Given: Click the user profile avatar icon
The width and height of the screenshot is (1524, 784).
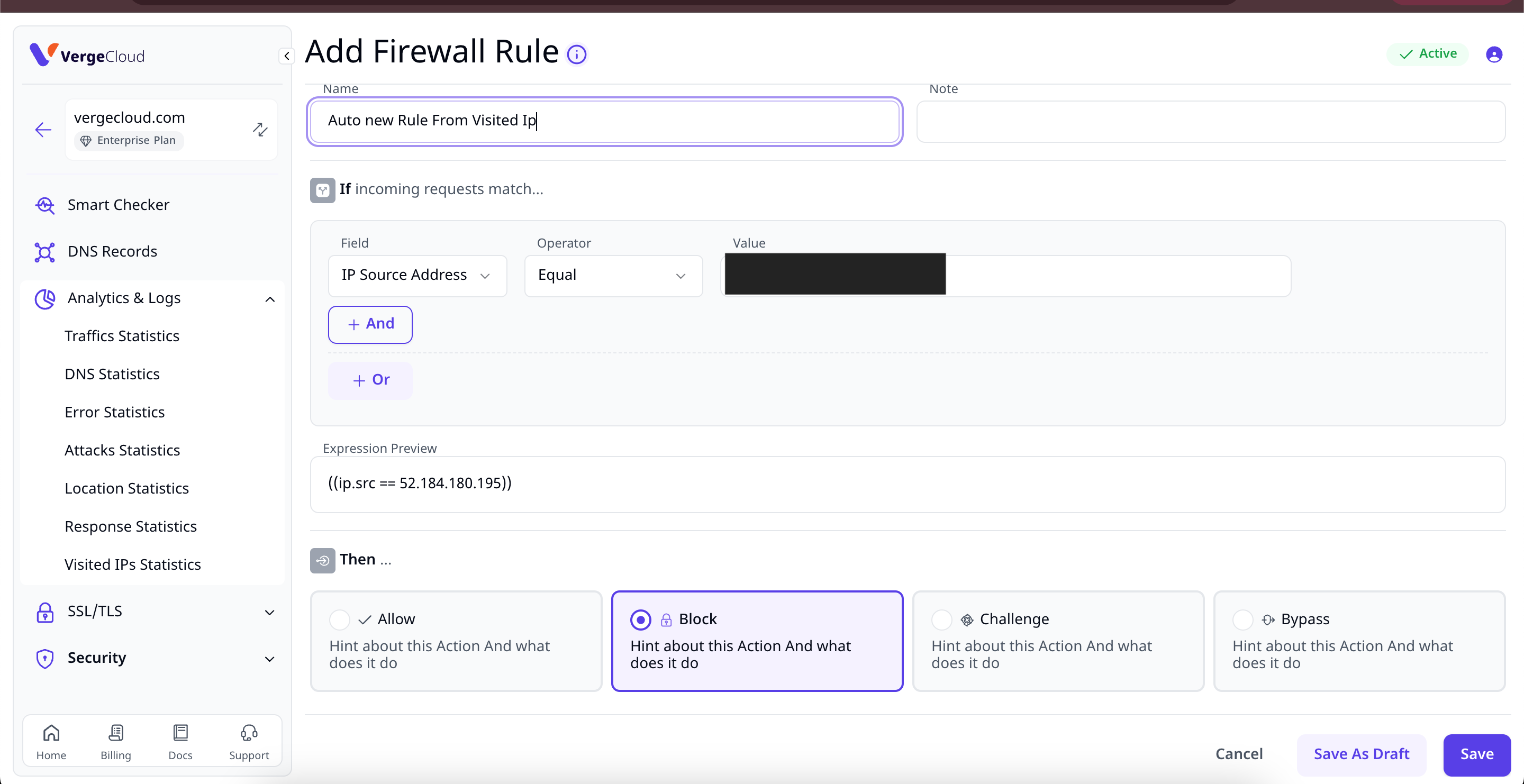Looking at the screenshot, I should (x=1493, y=54).
